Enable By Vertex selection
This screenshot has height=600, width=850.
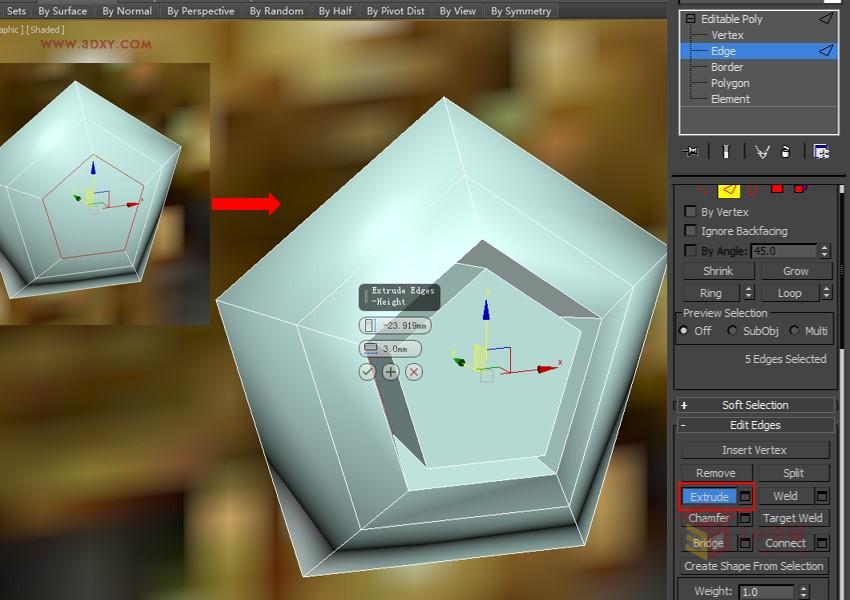click(689, 211)
